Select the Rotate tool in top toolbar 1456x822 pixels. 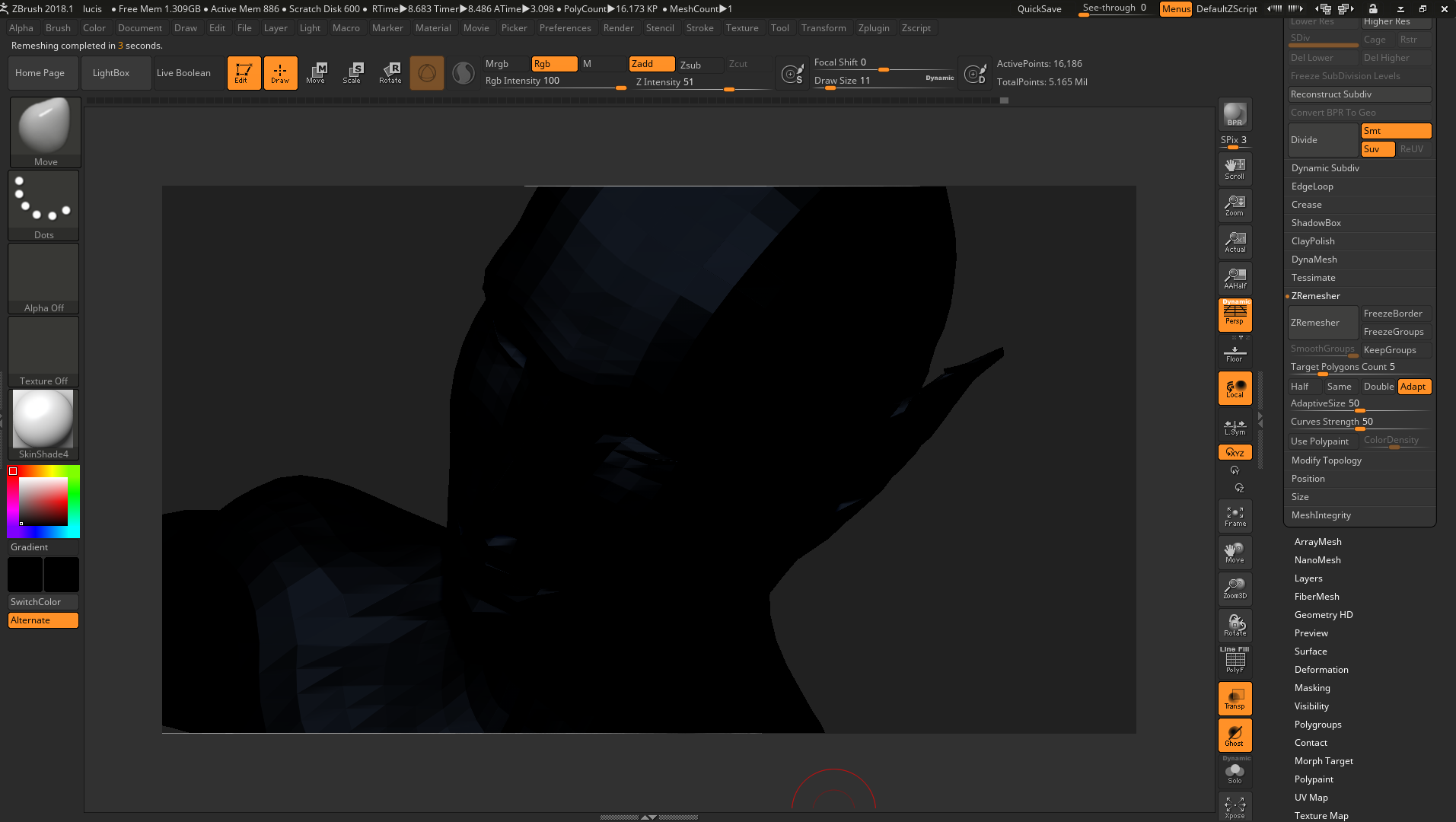click(390, 73)
